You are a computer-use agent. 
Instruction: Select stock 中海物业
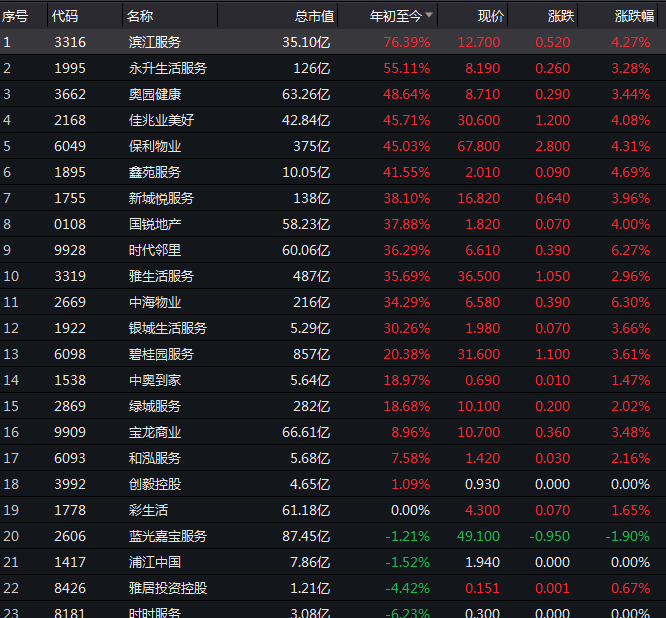click(x=155, y=302)
